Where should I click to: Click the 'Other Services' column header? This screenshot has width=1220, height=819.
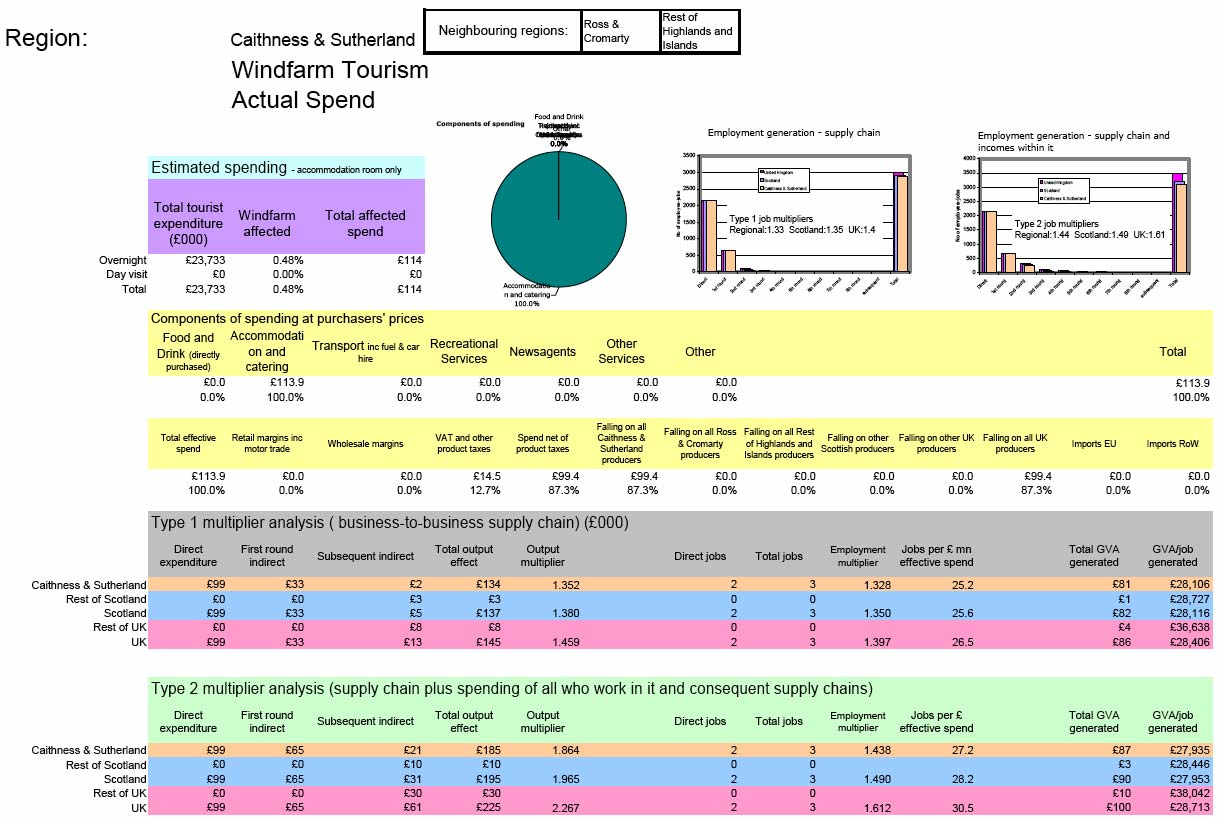tap(622, 351)
